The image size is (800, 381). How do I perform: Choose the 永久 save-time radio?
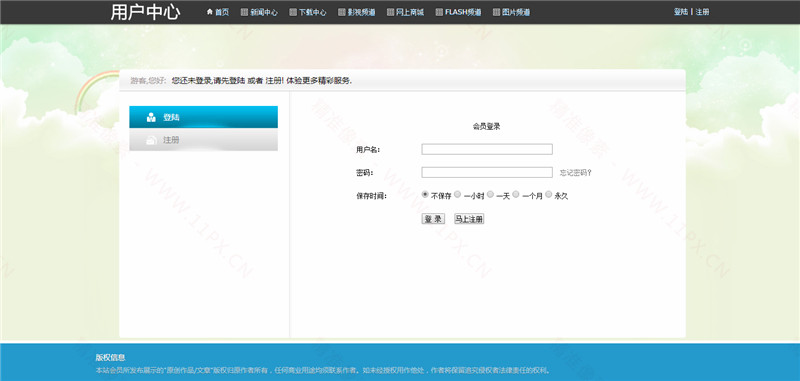(x=549, y=194)
